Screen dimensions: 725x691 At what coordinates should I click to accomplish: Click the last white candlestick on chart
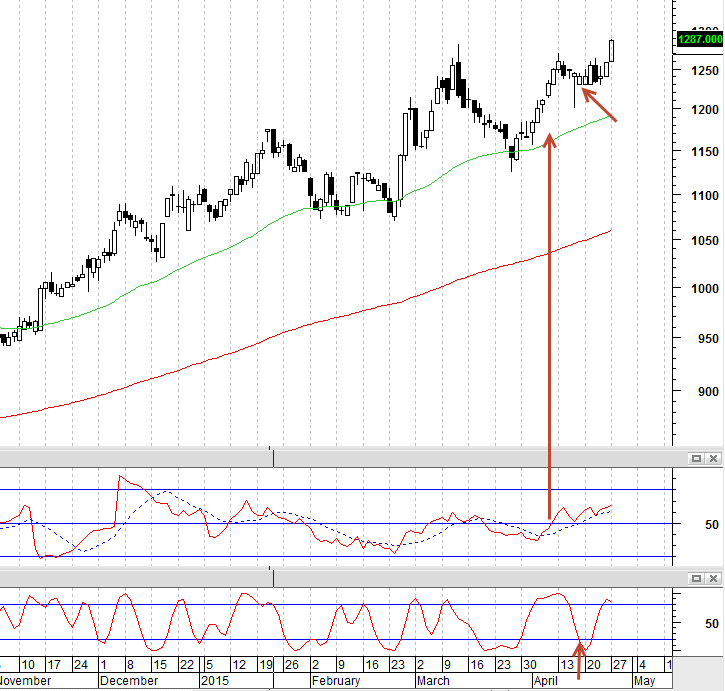pos(612,50)
